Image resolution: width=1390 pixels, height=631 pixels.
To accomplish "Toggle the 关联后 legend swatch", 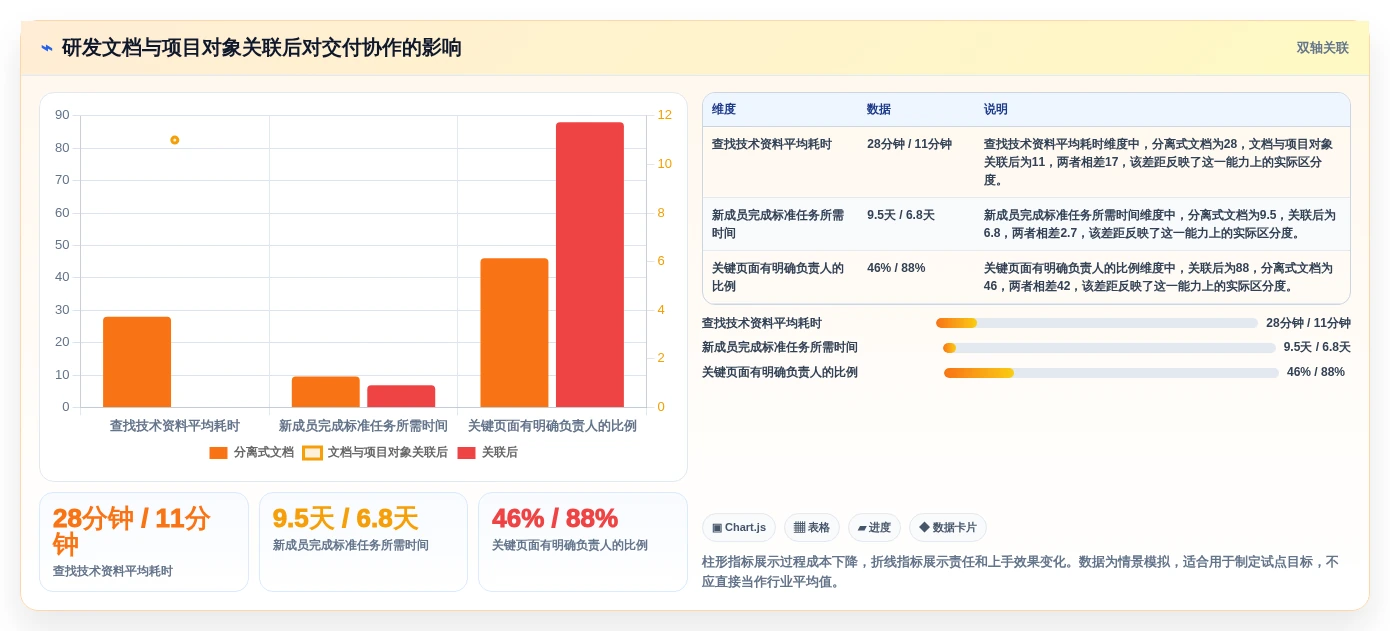I will [x=466, y=453].
